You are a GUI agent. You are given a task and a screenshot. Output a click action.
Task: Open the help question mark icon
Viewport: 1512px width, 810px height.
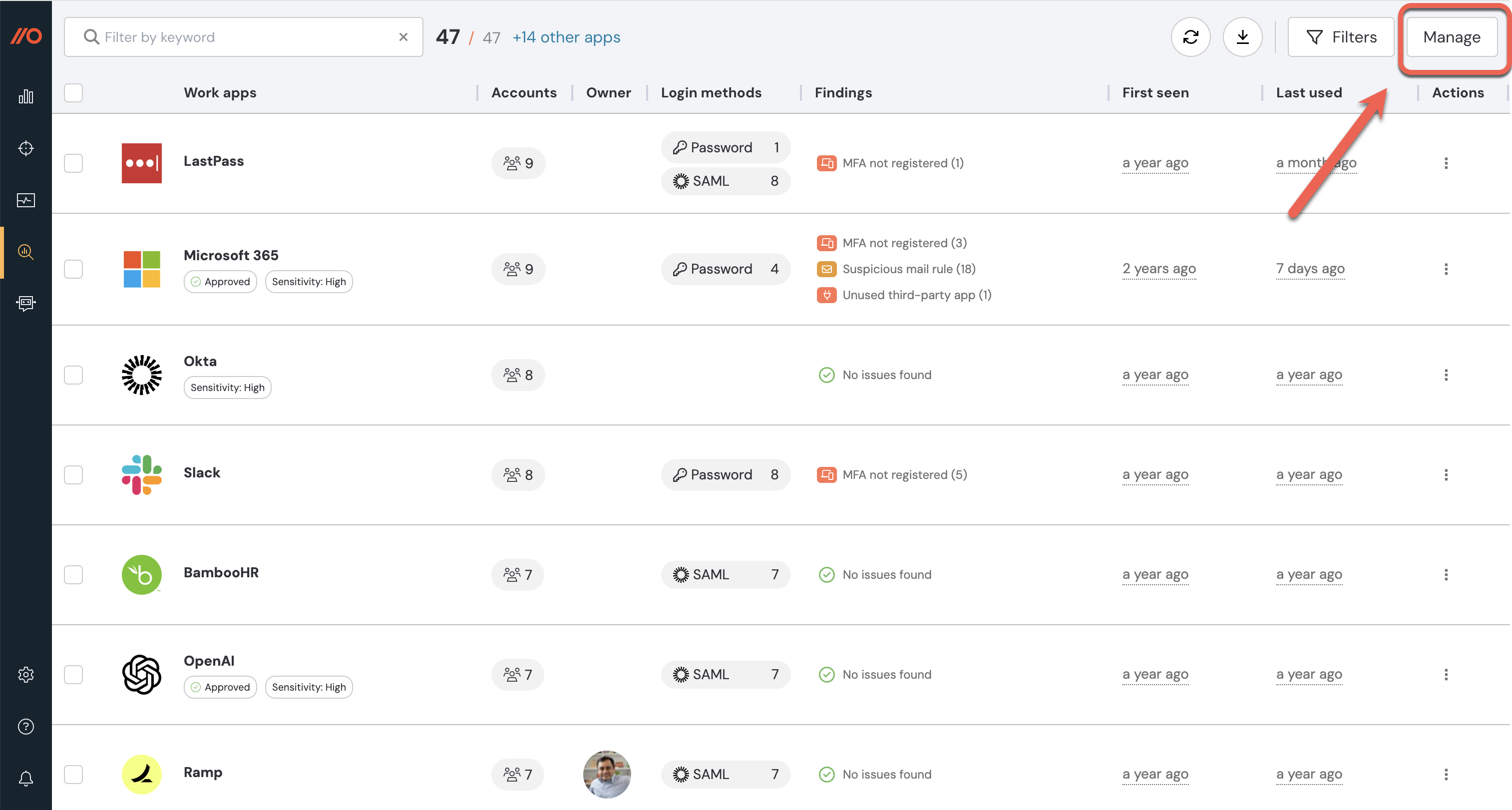pyautogui.click(x=26, y=726)
